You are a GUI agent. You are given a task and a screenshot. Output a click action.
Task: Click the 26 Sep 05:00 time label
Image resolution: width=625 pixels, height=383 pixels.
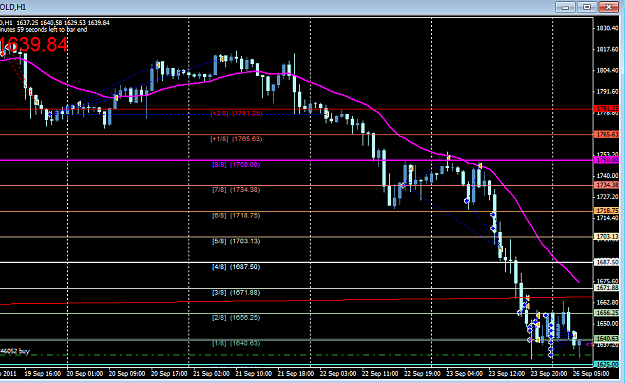pyautogui.click(x=591, y=374)
